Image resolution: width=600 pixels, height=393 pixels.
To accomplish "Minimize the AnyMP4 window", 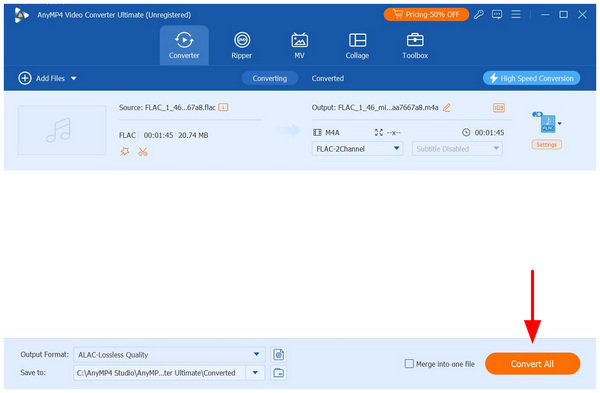I will tap(545, 15).
